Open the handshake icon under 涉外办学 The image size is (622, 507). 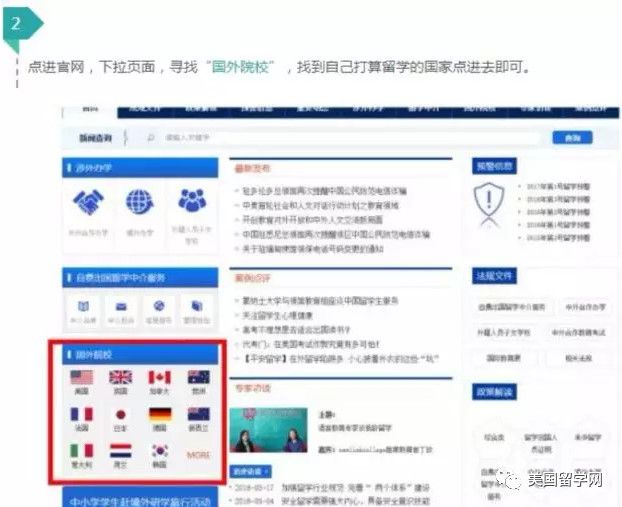pyautogui.click(x=88, y=202)
